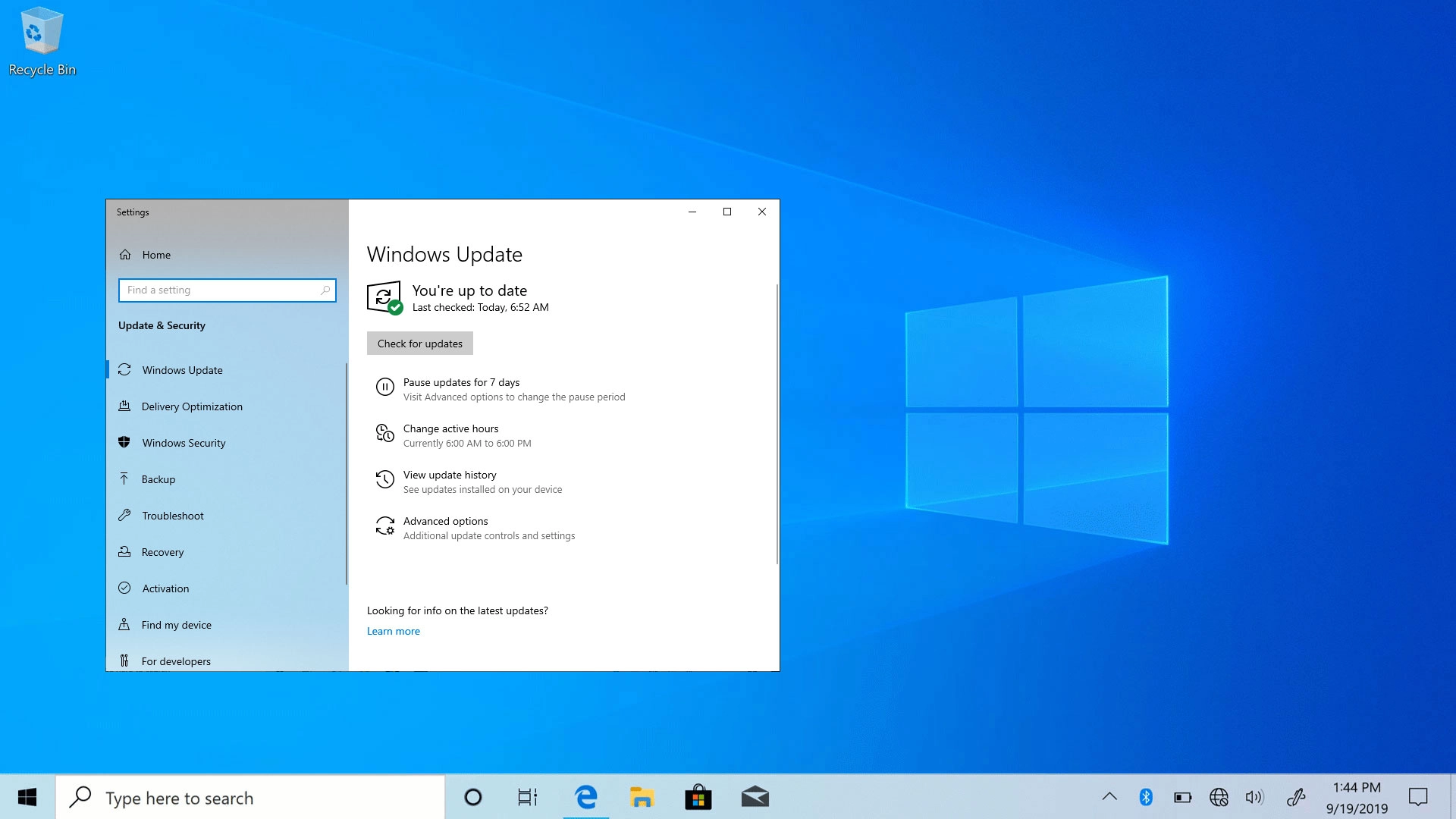This screenshot has height=819, width=1456.
Task: Click the Bluetooth tray icon
Action: [1146, 797]
